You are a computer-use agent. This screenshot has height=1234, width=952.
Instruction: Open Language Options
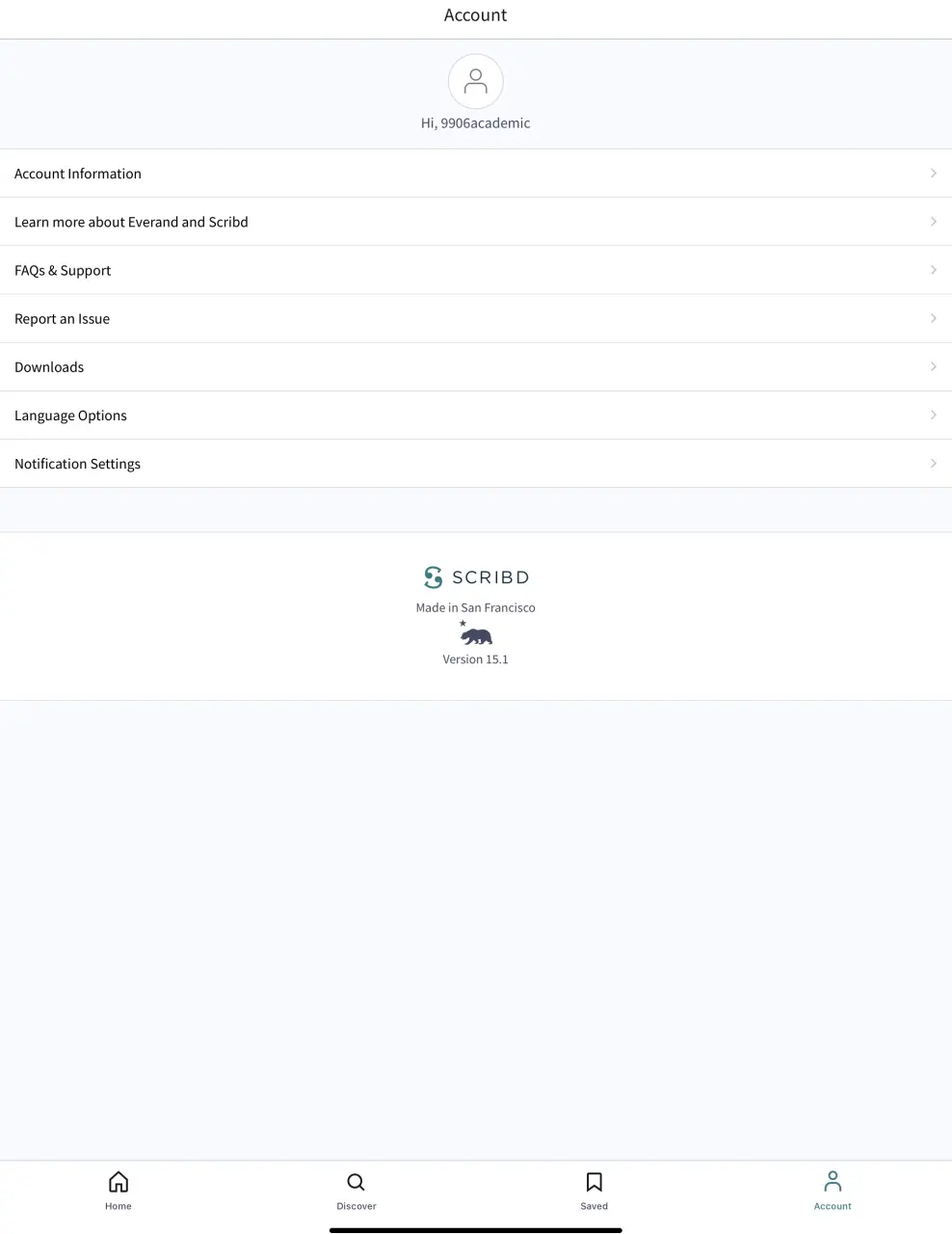pyautogui.click(x=476, y=415)
